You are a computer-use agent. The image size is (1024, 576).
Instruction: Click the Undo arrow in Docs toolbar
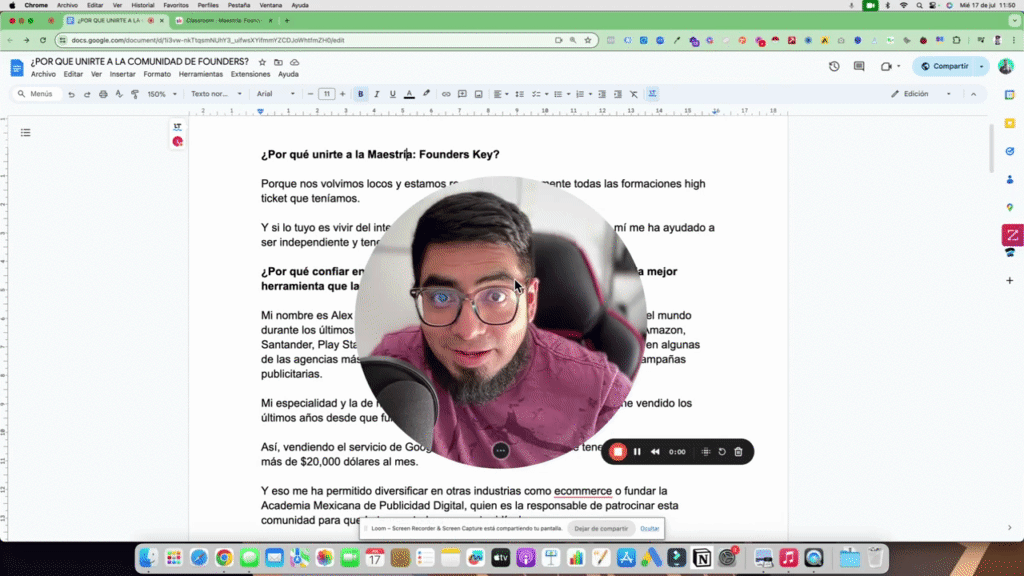(x=71, y=94)
